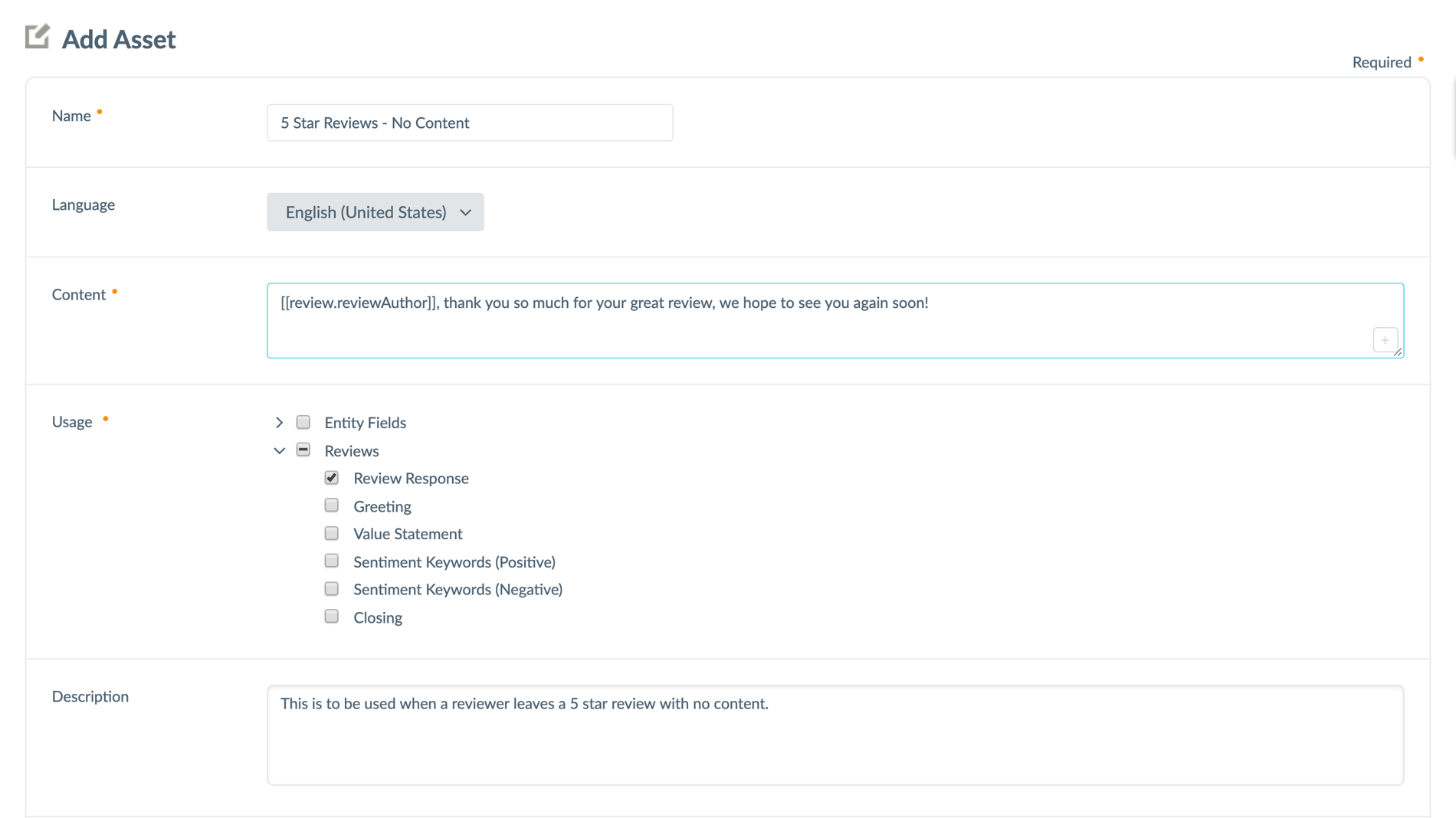Toggle the Reviews parent checkbox
This screenshot has width=1456, height=818.
303,450
